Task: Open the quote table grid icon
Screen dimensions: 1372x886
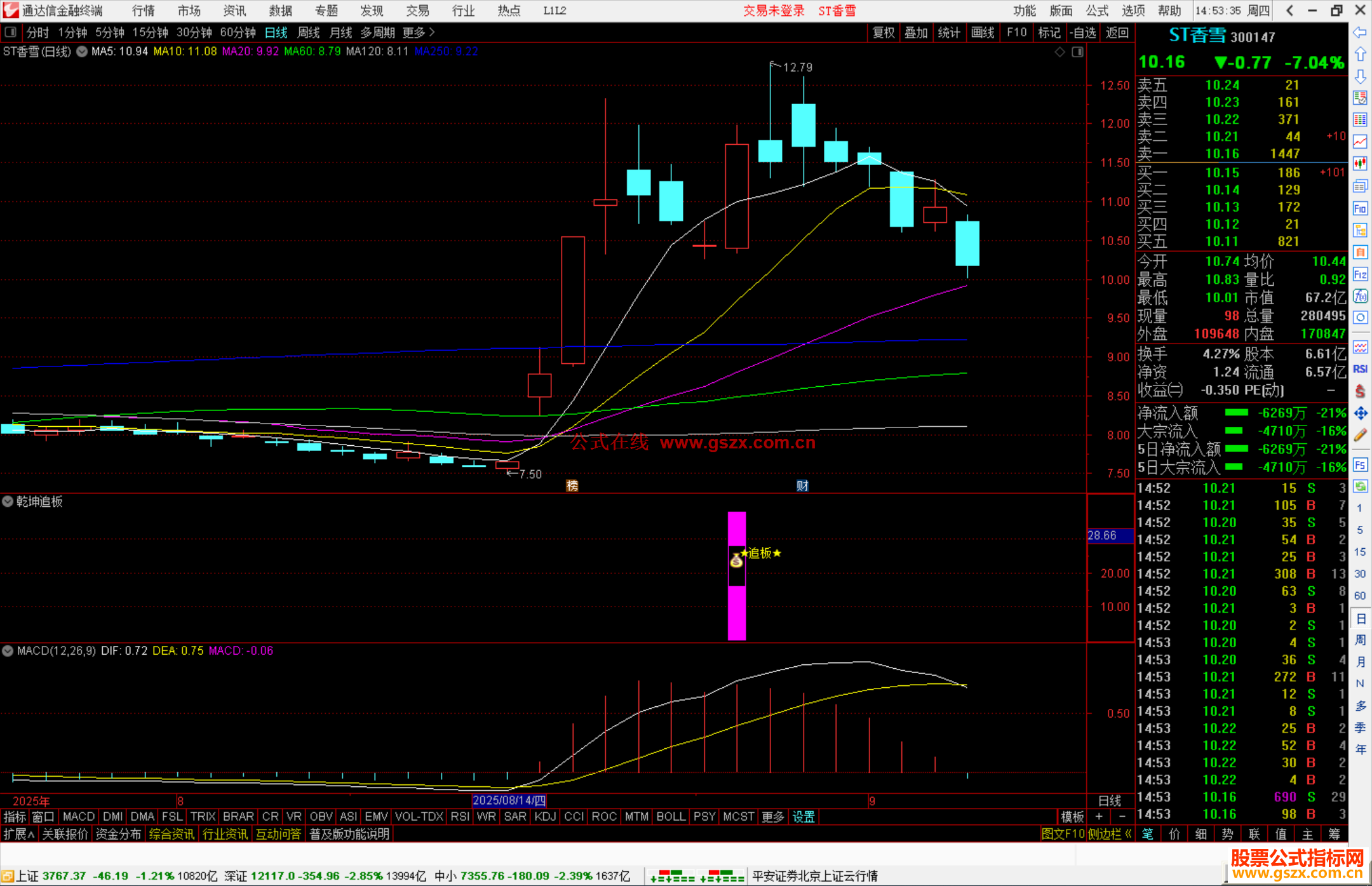Action: 1360,120
